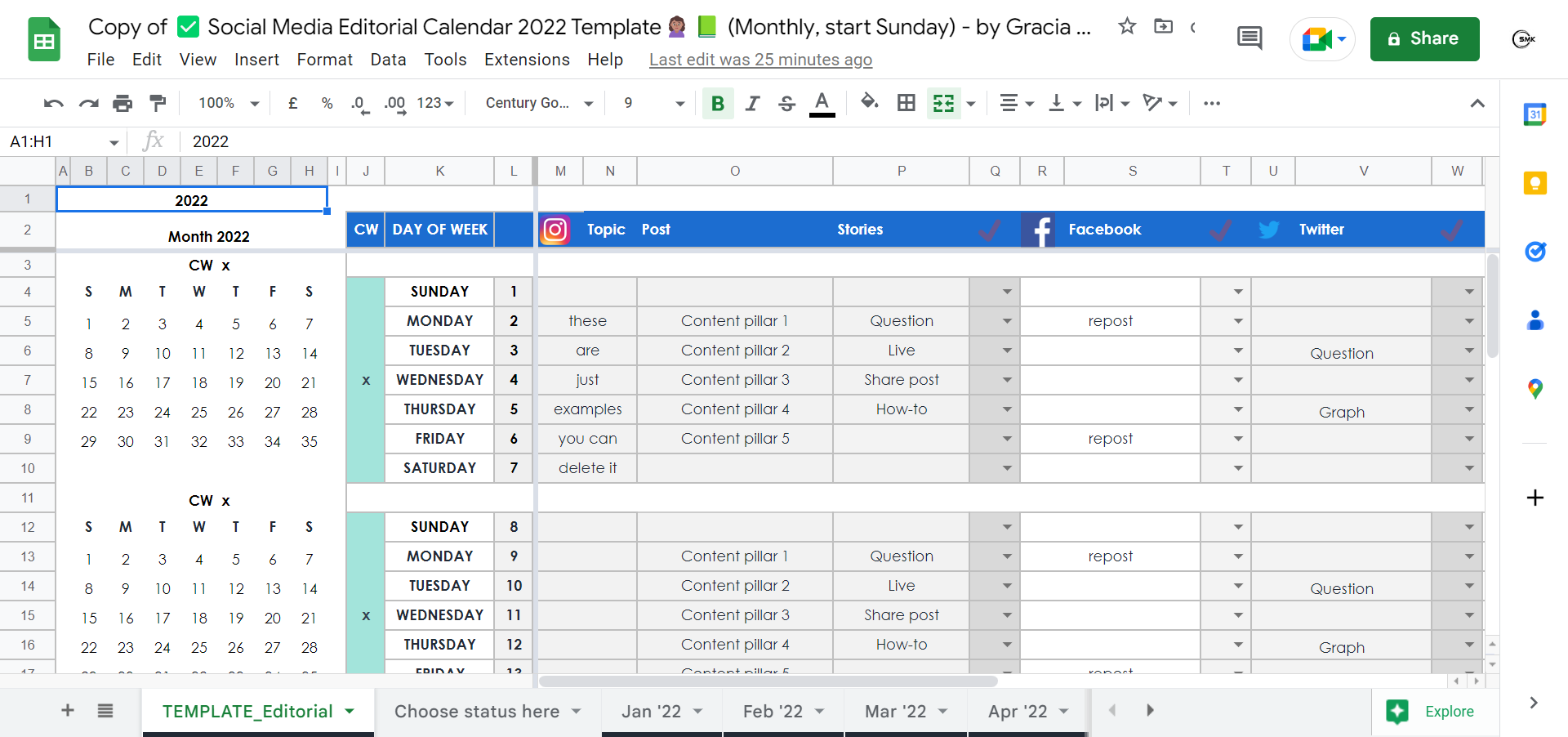Image resolution: width=1568 pixels, height=737 pixels.
Task: Open the Format menu
Action: pyautogui.click(x=324, y=60)
